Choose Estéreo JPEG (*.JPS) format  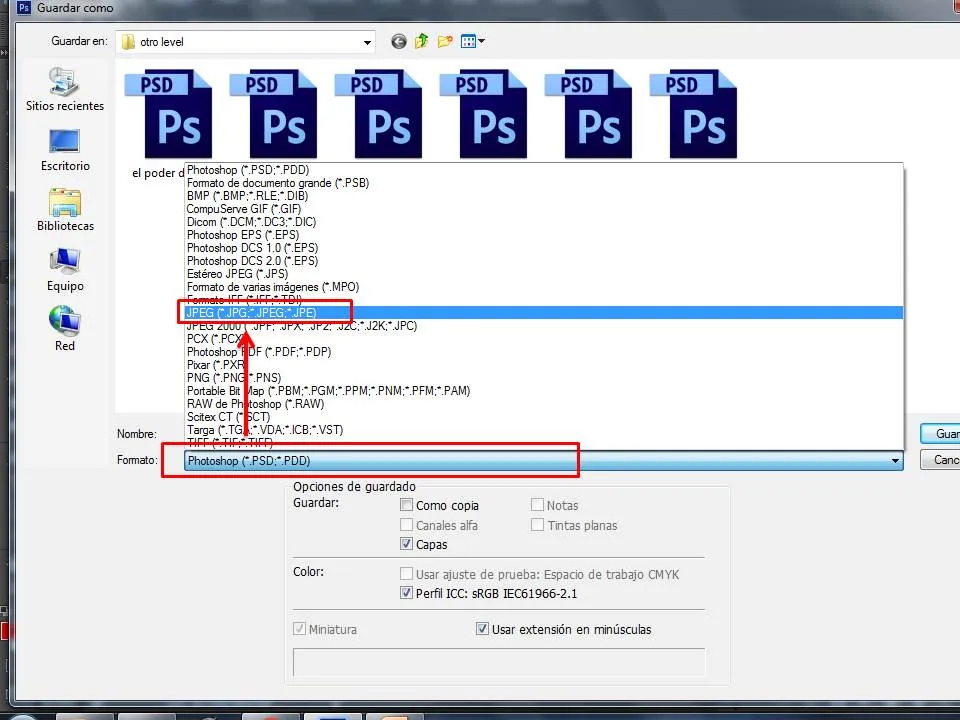pyautogui.click(x=544, y=274)
